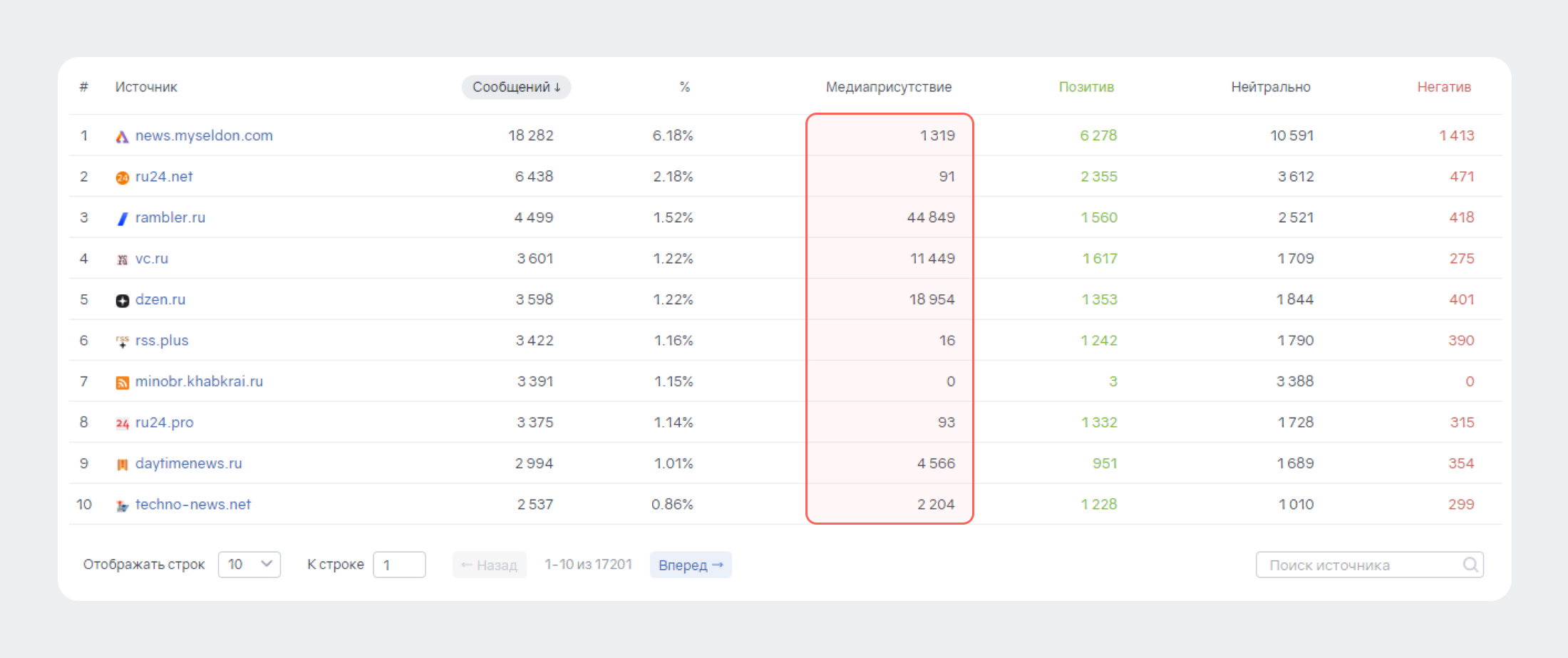This screenshot has height=658, width=1568.
Task: Click media presence value 18 954
Action: (932, 299)
